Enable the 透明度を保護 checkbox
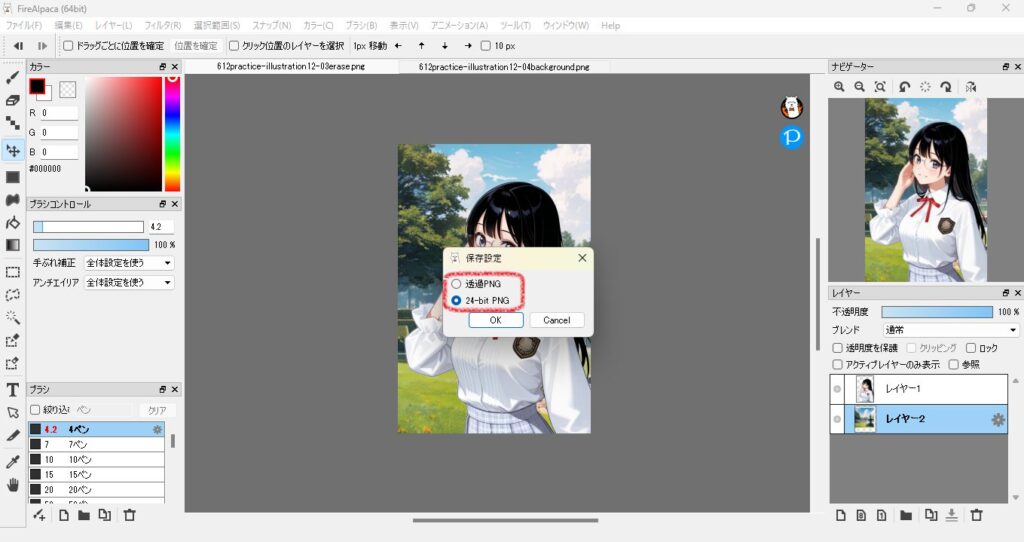 tap(838, 348)
